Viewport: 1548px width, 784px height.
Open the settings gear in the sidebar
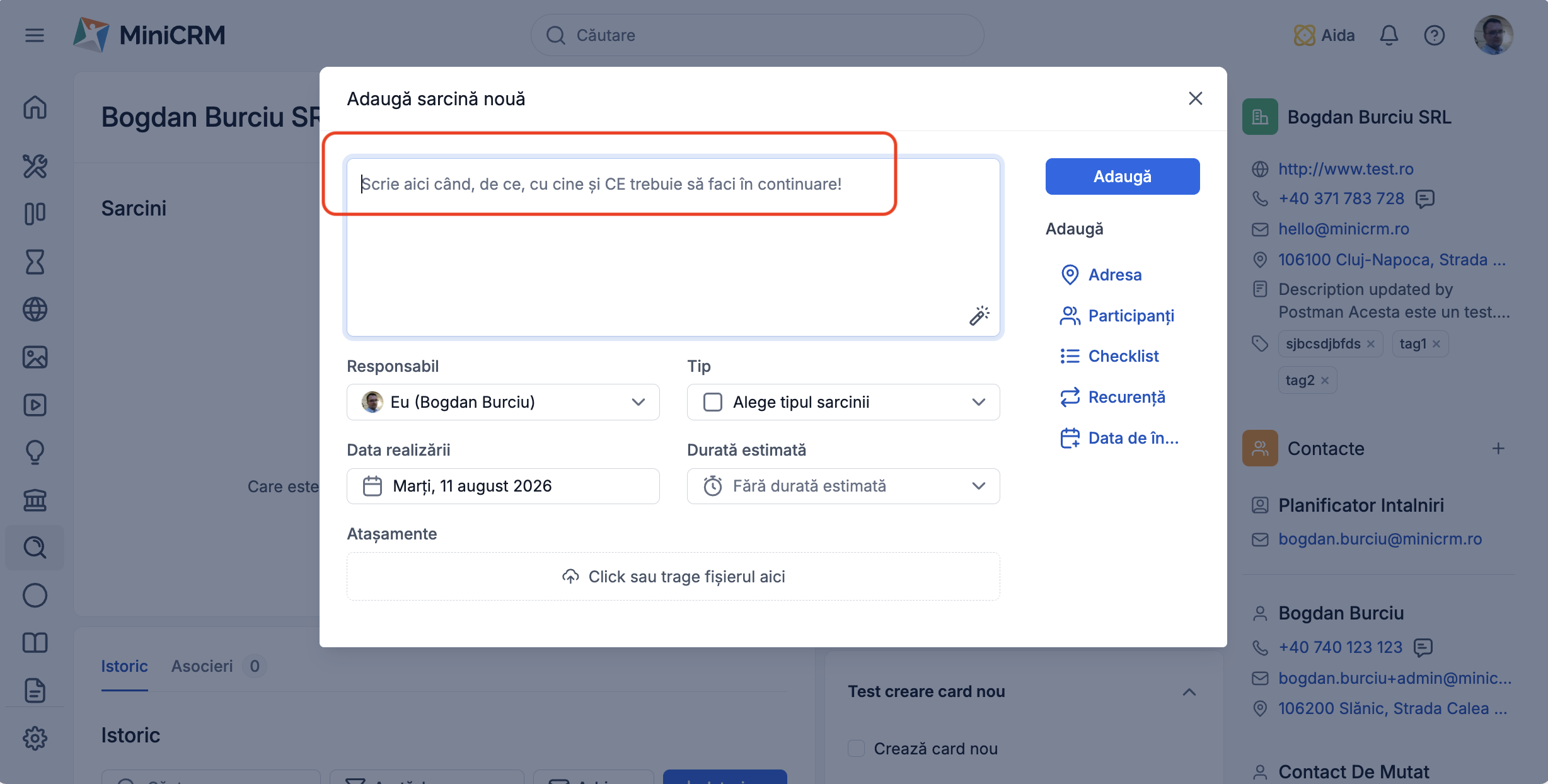tap(35, 738)
